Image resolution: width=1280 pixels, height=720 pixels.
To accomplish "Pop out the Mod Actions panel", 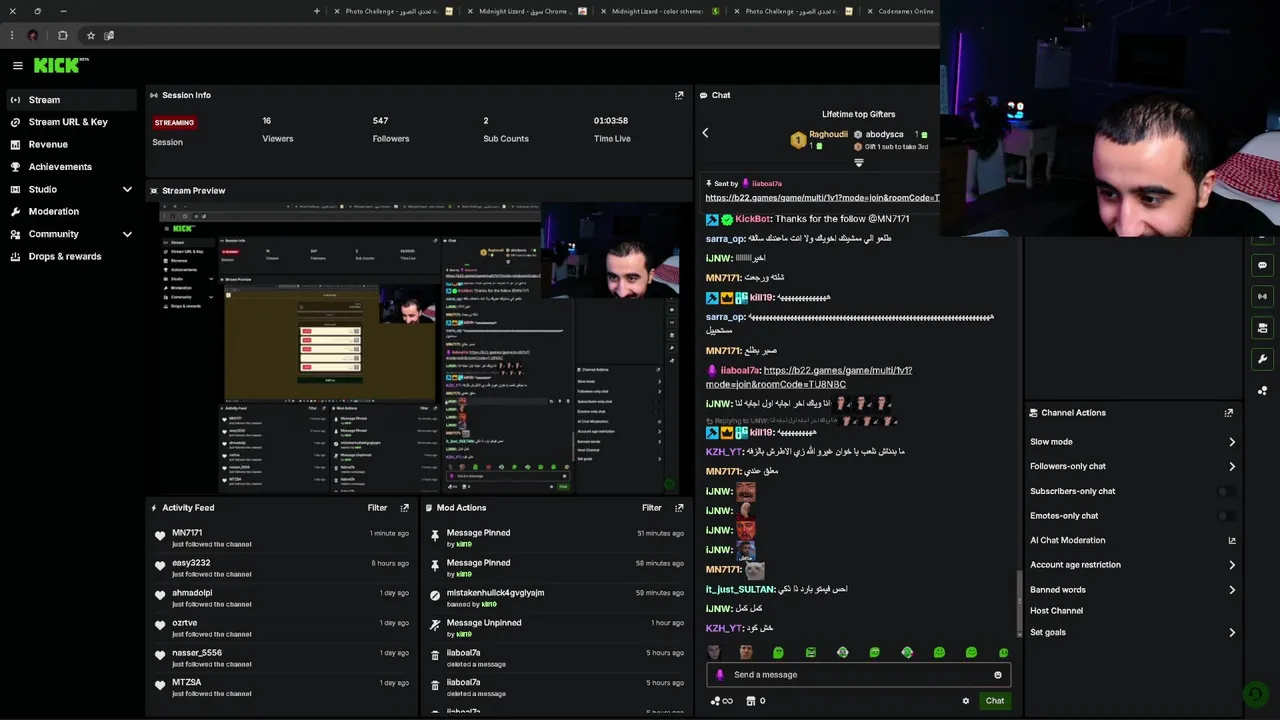I will [x=679, y=508].
